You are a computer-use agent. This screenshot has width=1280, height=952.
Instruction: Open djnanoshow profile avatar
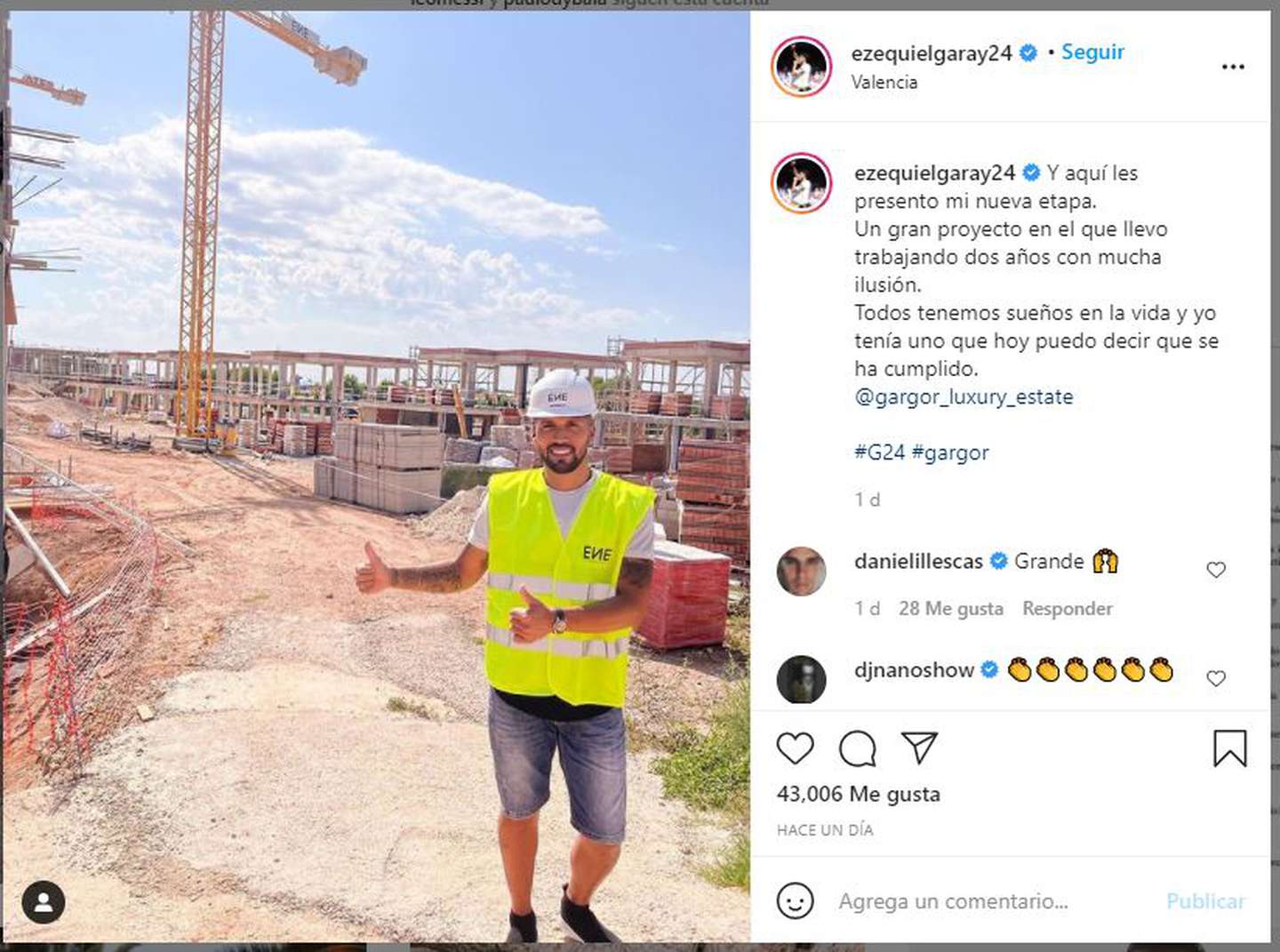tap(801, 679)
